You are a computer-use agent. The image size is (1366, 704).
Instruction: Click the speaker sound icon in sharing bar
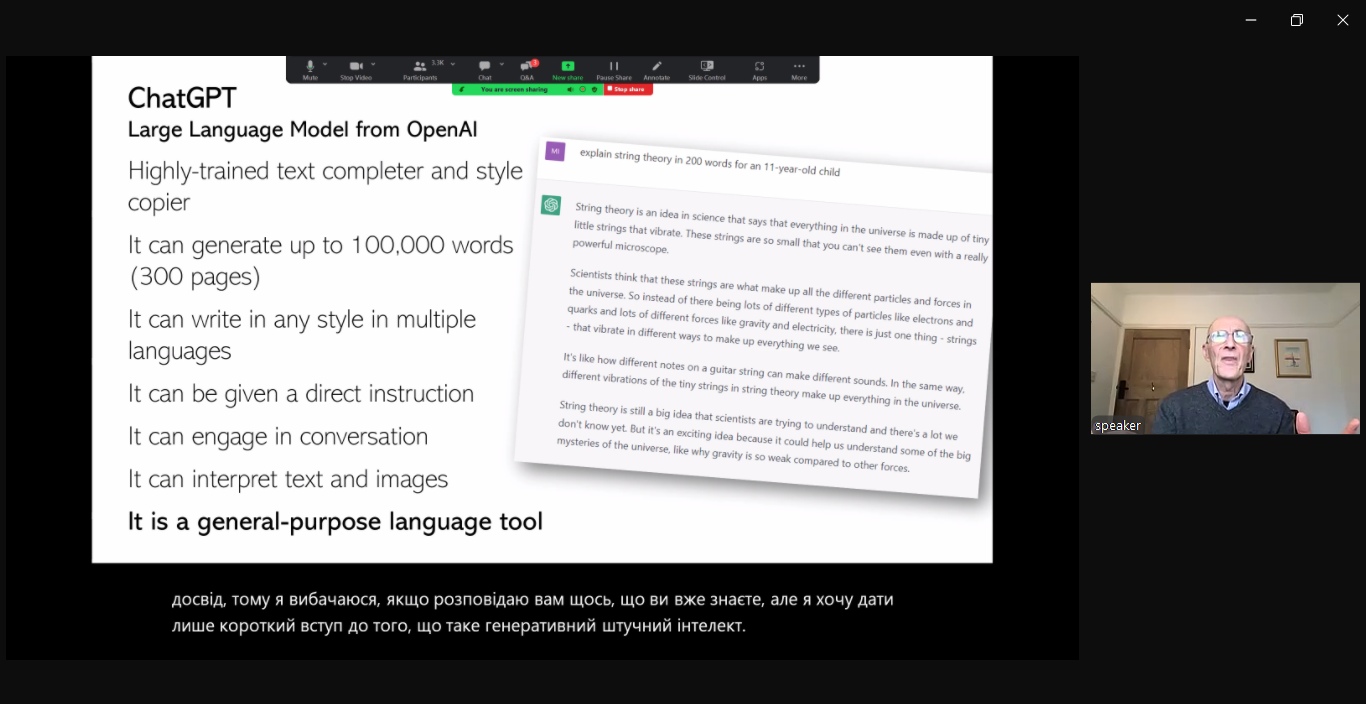pos(570,89)
